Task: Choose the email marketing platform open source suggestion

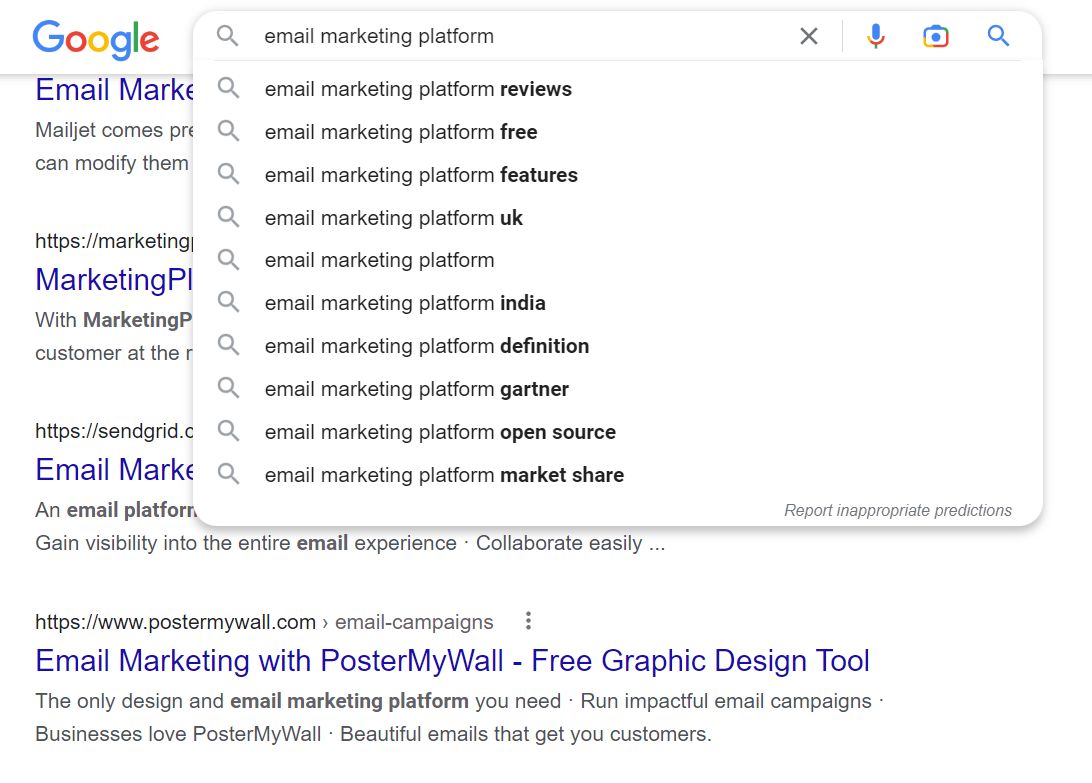Action: coord(439,431)
